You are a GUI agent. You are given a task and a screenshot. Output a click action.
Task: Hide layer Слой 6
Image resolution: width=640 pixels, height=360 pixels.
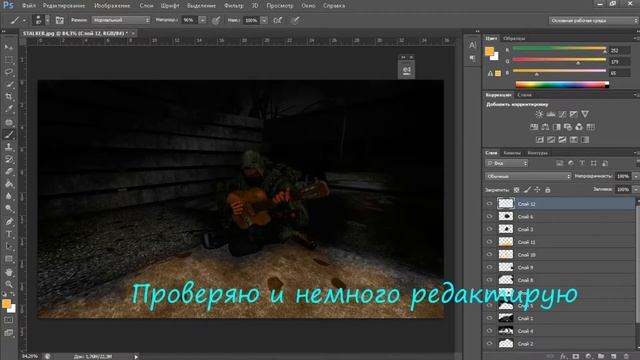489,216
